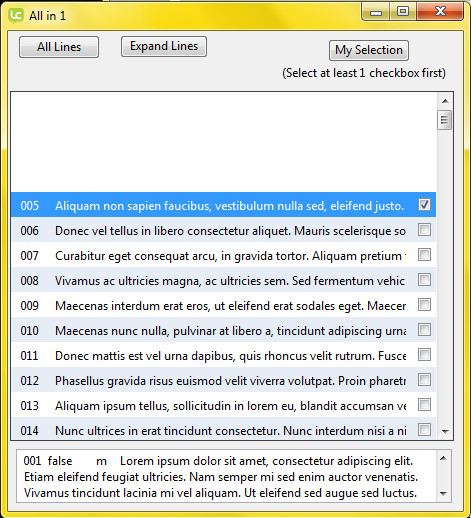
Task: Tick the checkbox for line 006
Action: 424,230
